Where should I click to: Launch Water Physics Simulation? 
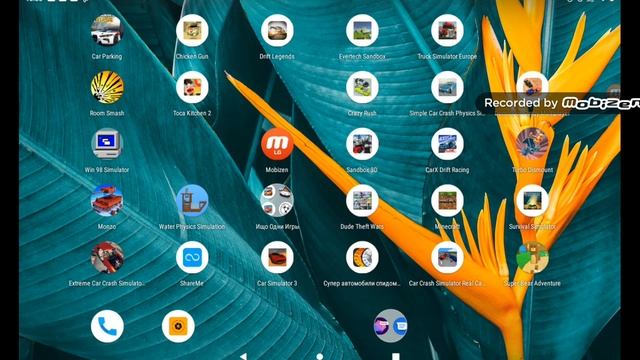tap(192, 201)
